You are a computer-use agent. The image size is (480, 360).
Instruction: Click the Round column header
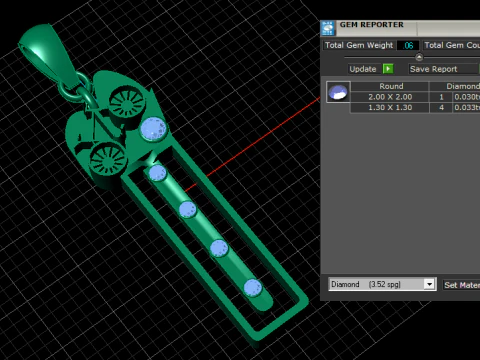coord(391,86)
